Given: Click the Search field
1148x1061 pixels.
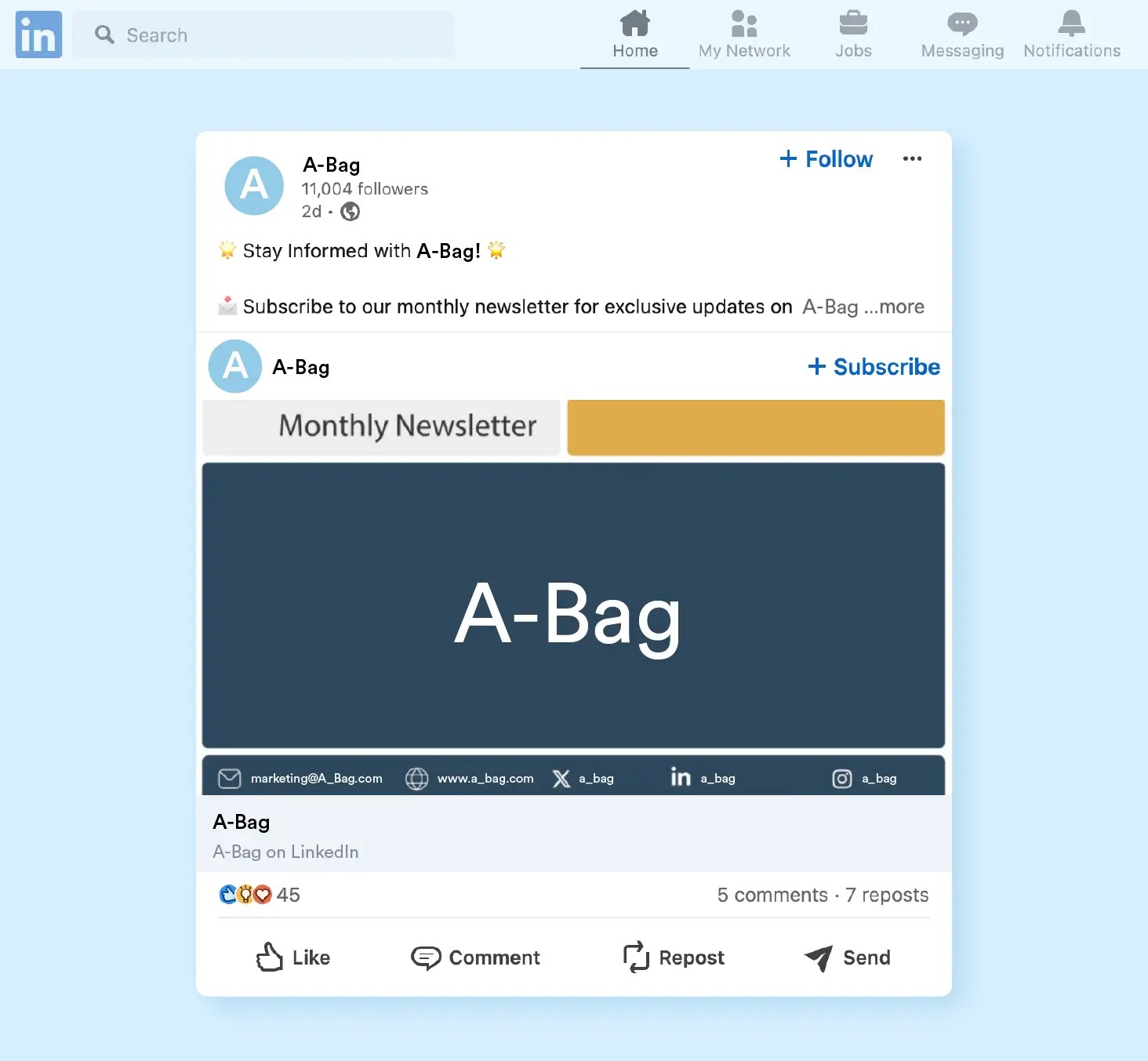Looking at the screenshot, I should point(263,35).
